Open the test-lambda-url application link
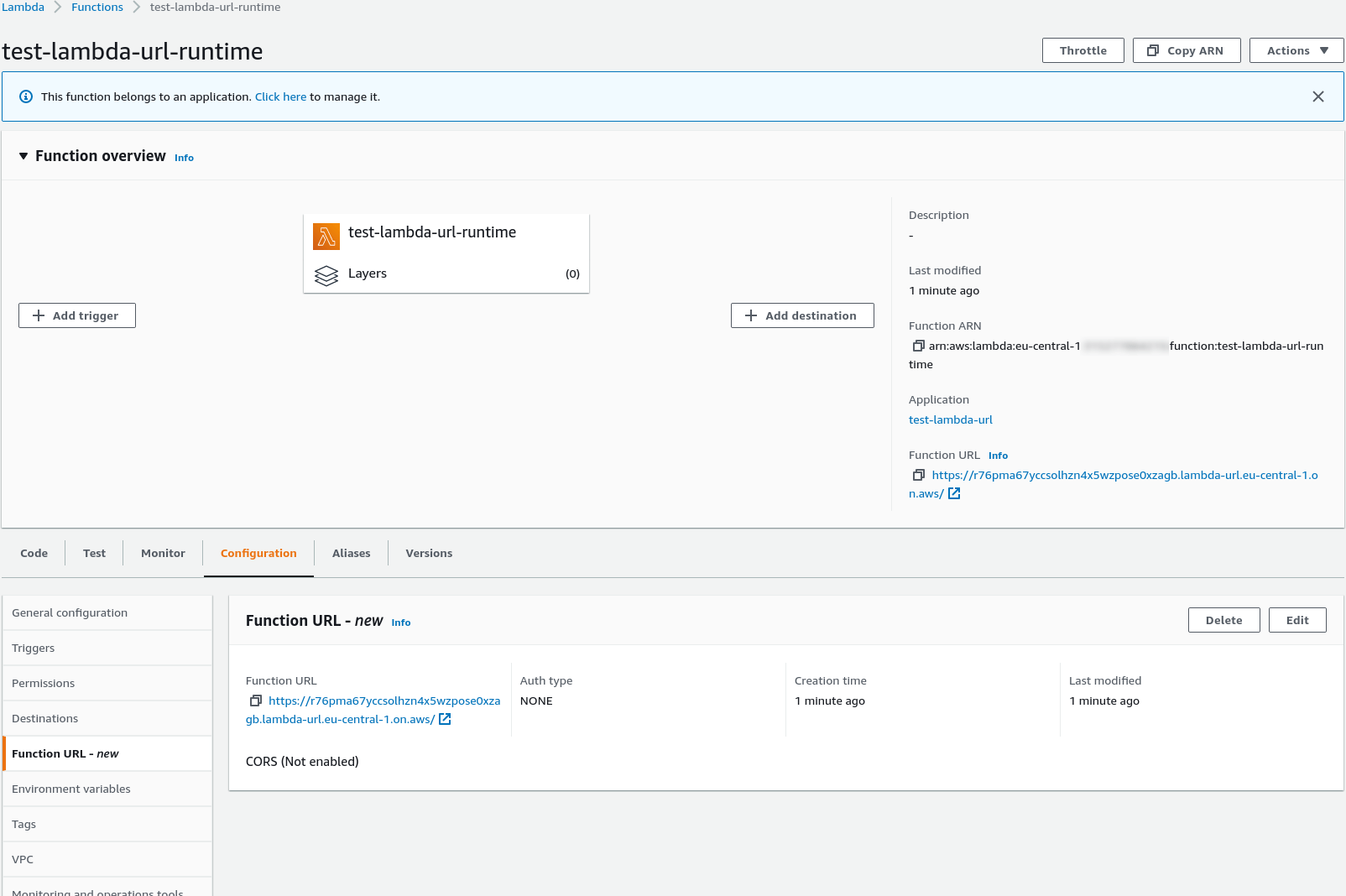Image resolution: width=1346 pixels, height=896 pixels. pyautogui.click(x=951, y=419)
